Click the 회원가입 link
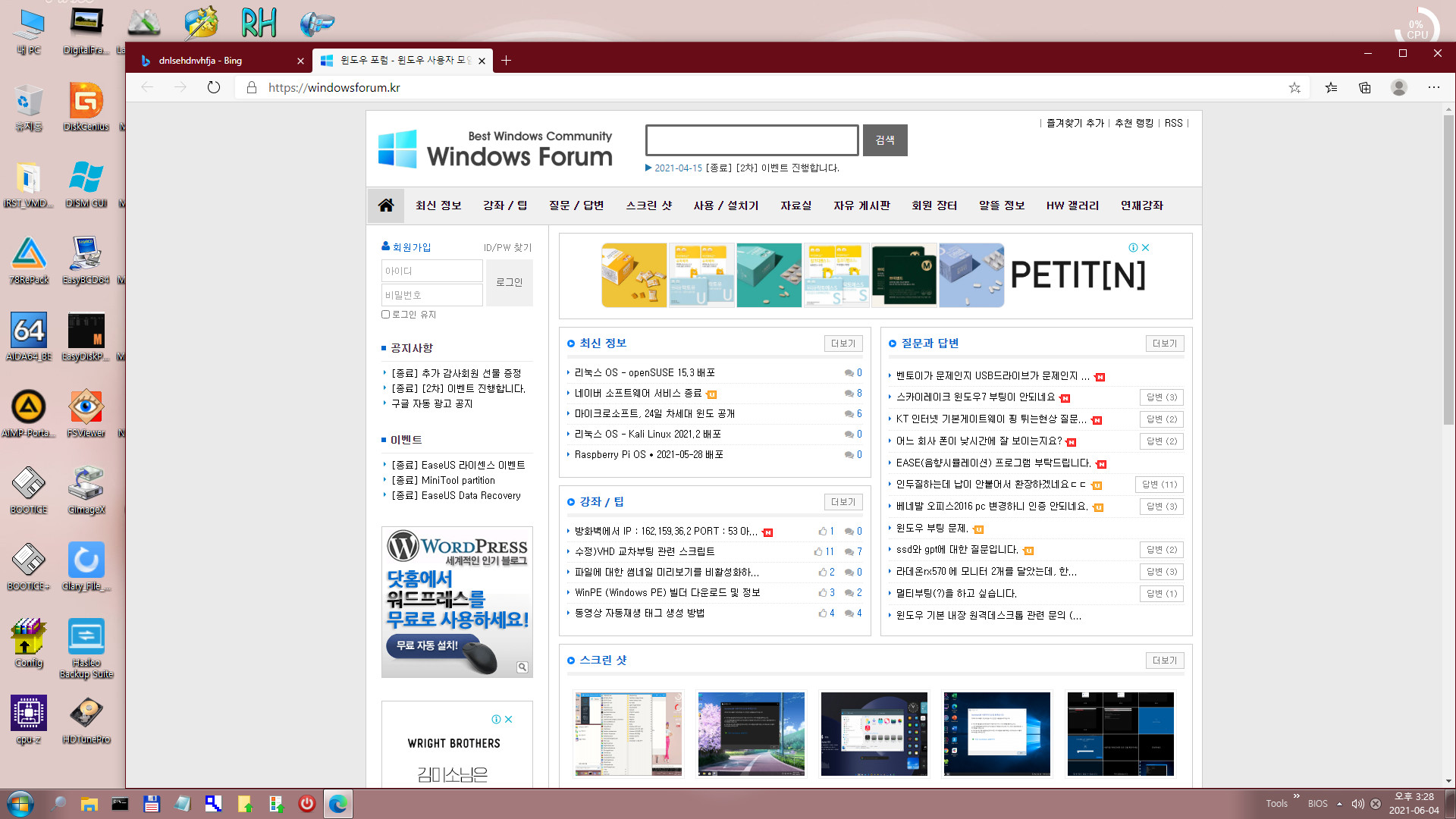1456x819 pixels. click(x=412, y=247)
